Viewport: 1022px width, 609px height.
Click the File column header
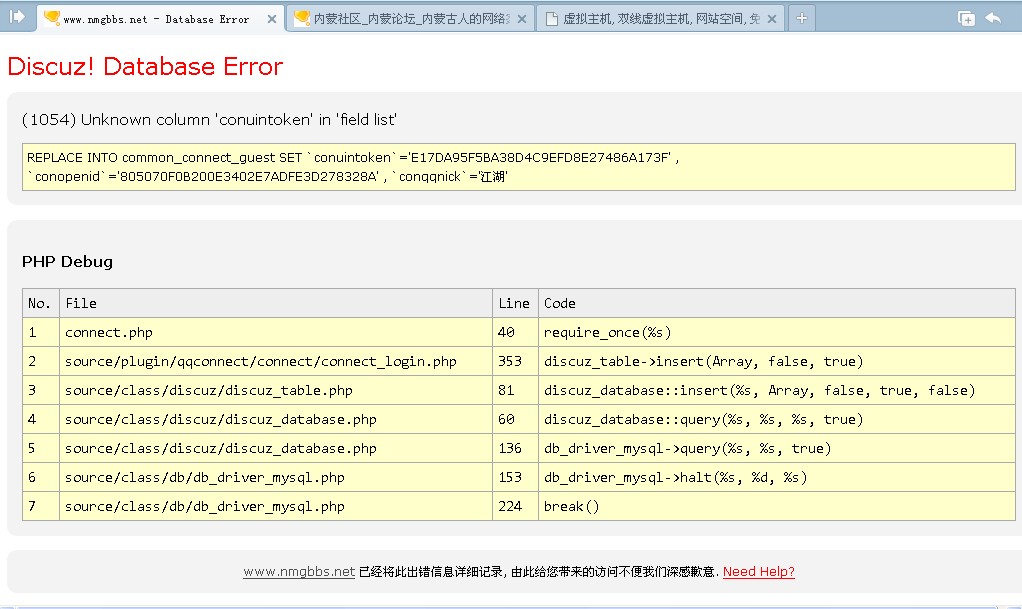276,303
